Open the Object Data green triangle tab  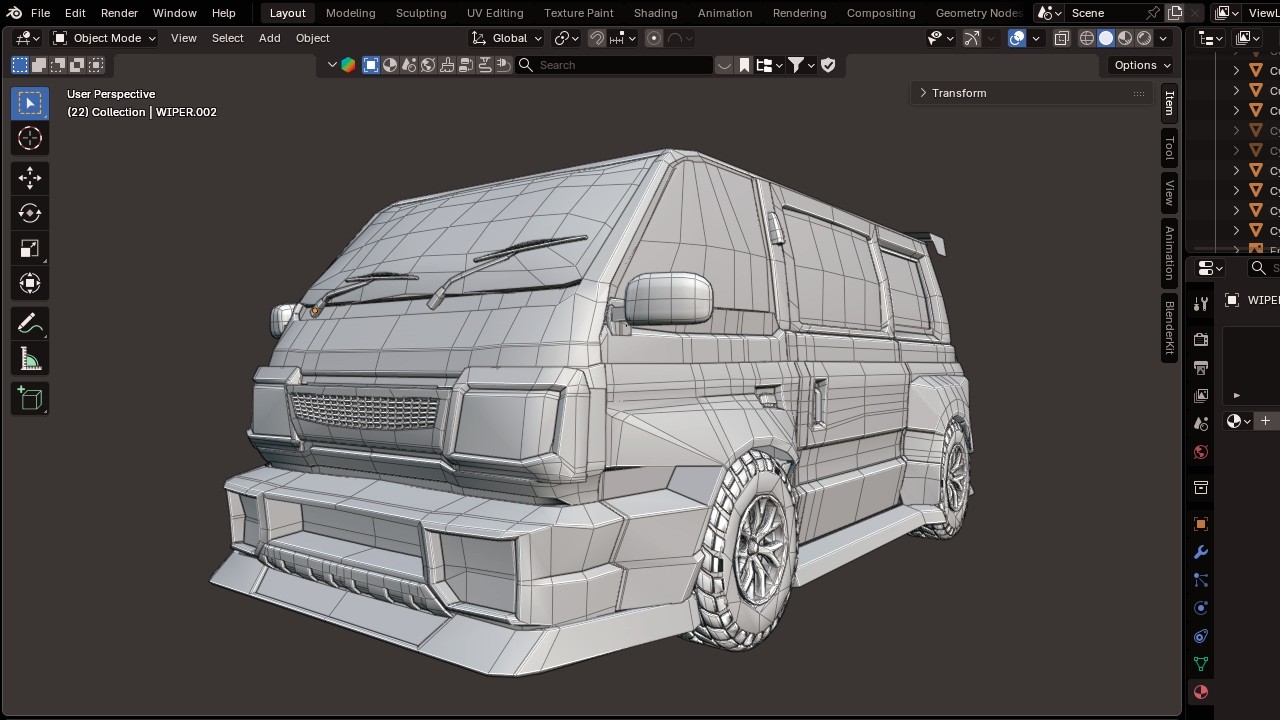[1201, 664]
